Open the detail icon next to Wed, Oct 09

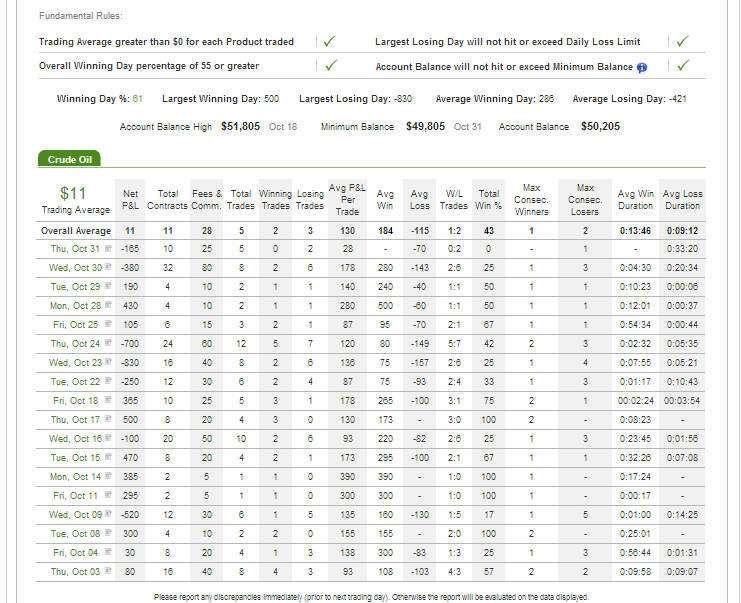pyautogui.click(x=108, y=514)
